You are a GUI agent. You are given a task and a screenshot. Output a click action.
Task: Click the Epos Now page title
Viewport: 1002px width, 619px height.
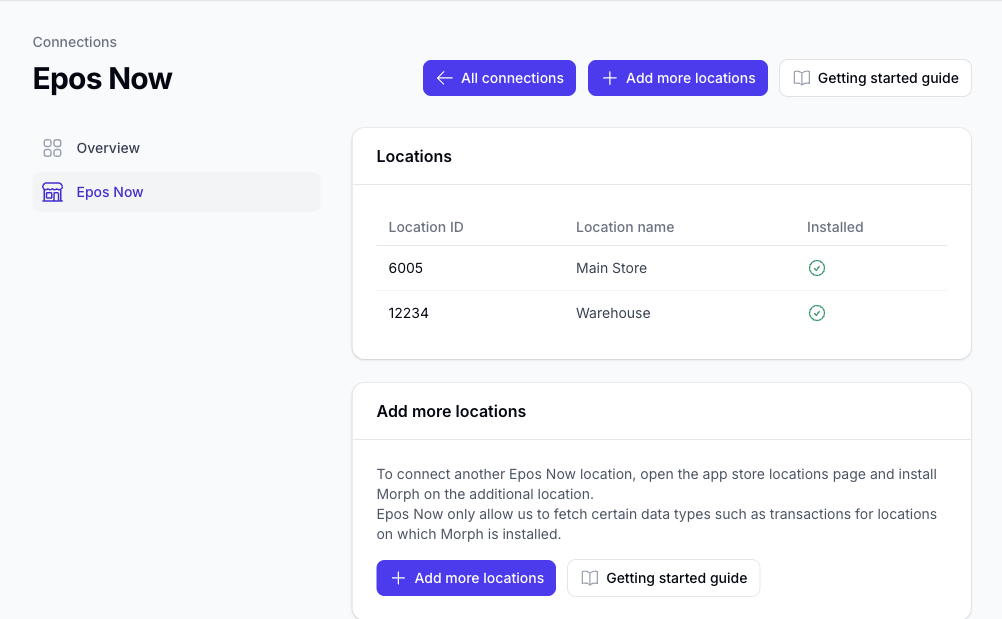(x=102, y=79)
